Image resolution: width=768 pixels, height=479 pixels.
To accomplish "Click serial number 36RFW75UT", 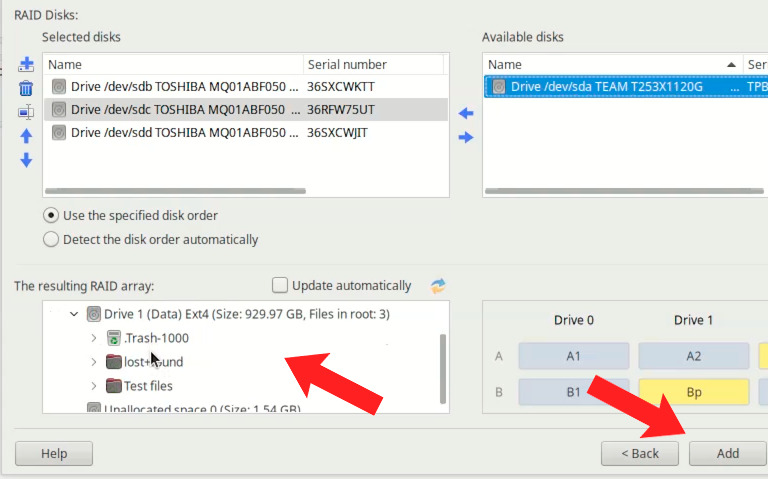I will point(341,109).
